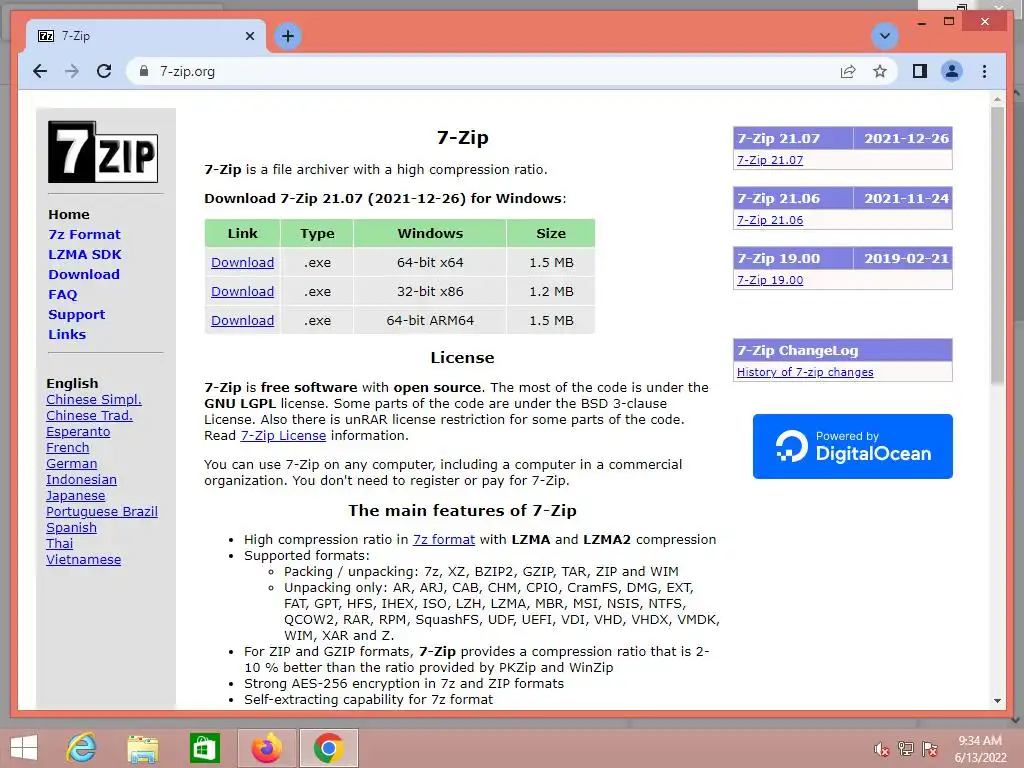Screen dimensions: 1024x768
Task: Switch language to Chinese Simpl.
Action: pos(93,400)
